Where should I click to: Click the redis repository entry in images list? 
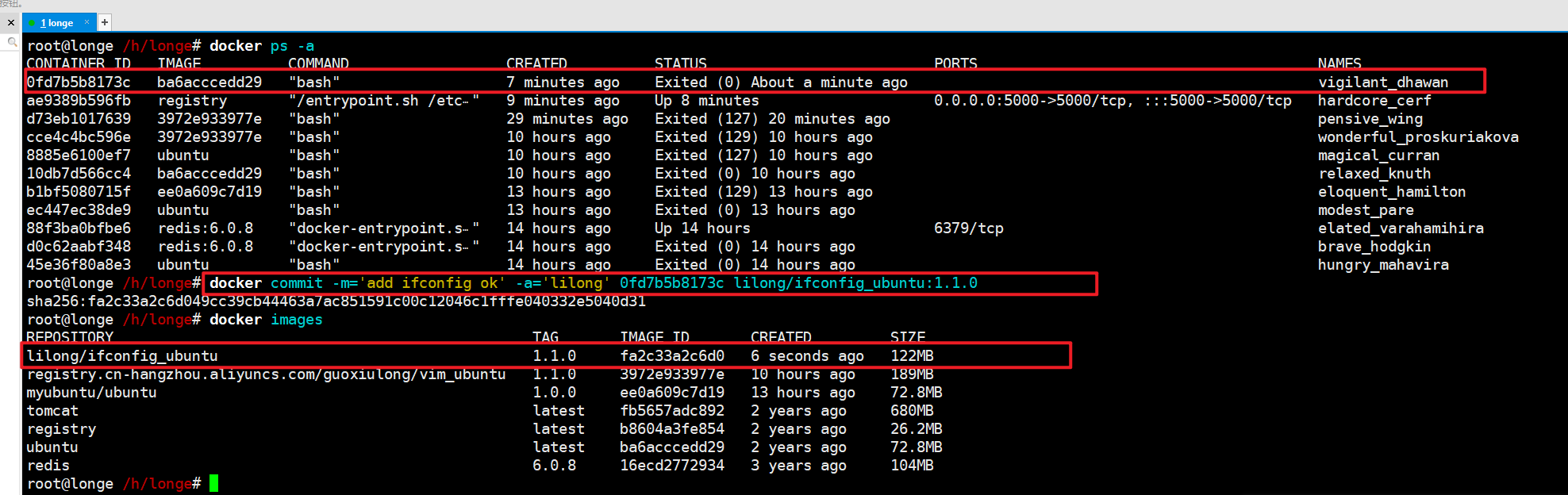point(48,466)
